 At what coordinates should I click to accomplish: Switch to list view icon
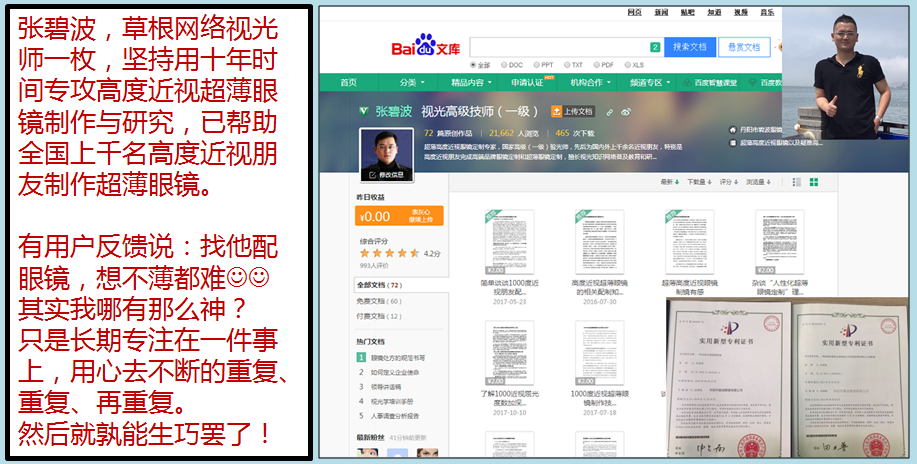[796, 182]
